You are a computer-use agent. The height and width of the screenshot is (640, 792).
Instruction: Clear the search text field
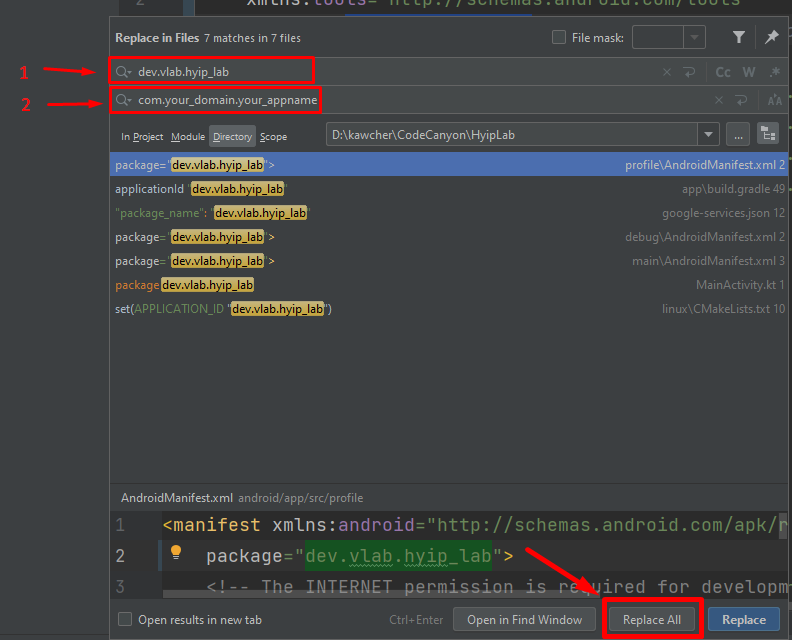[x=667, y=72]
